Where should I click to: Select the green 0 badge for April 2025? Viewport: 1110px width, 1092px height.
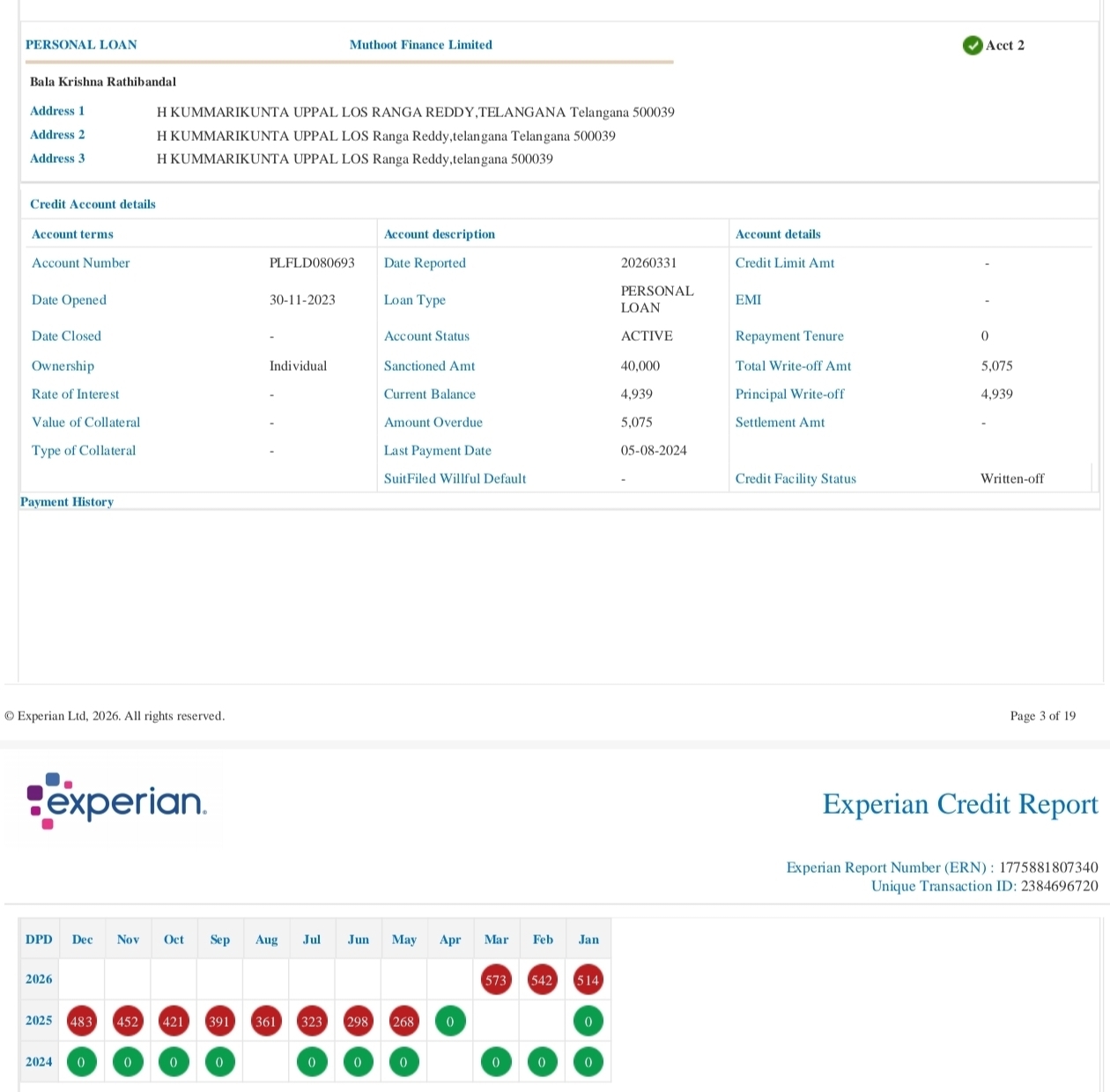tap(450, 1022)
